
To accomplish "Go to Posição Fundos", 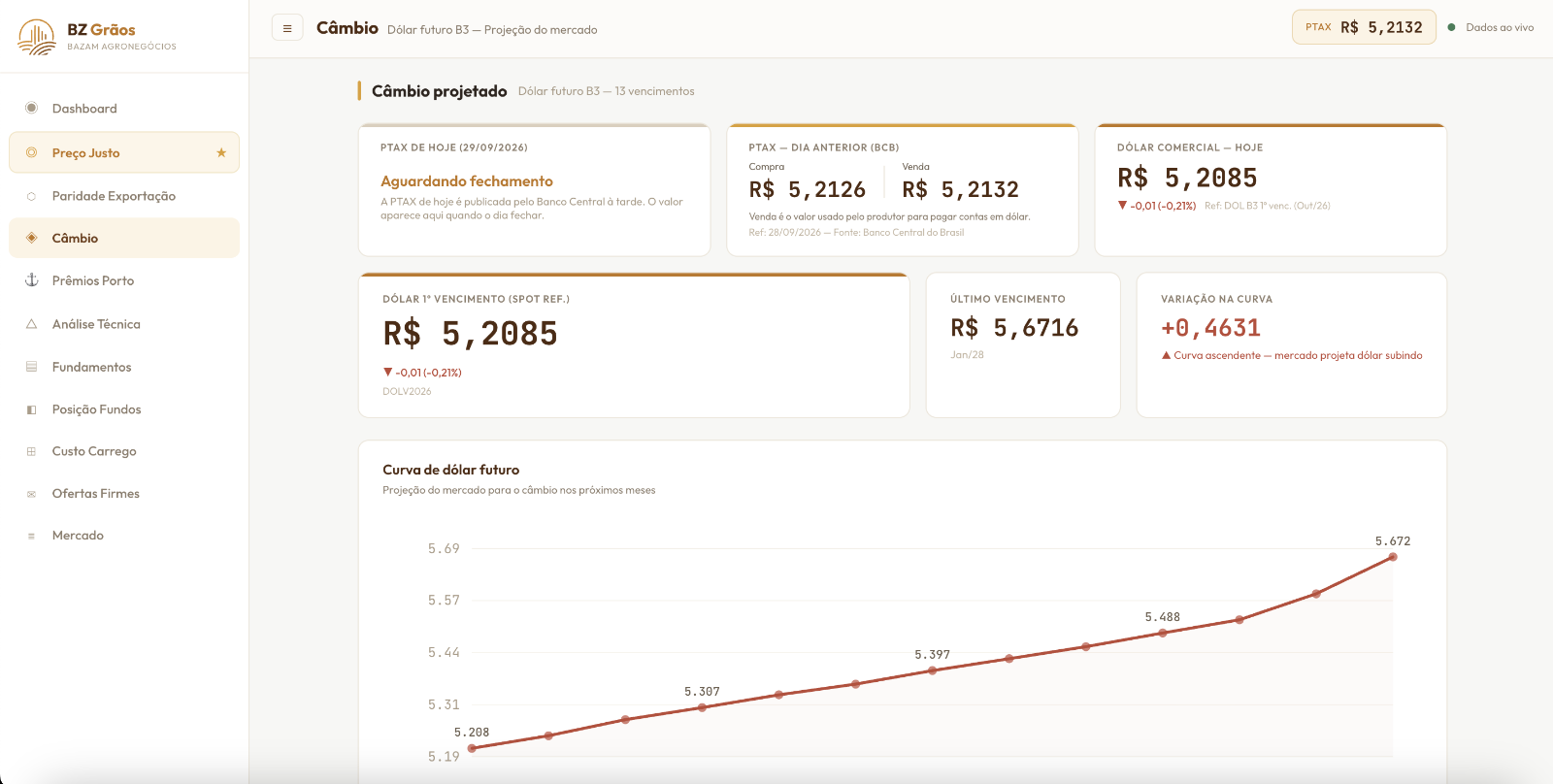I will coord(124,409).
